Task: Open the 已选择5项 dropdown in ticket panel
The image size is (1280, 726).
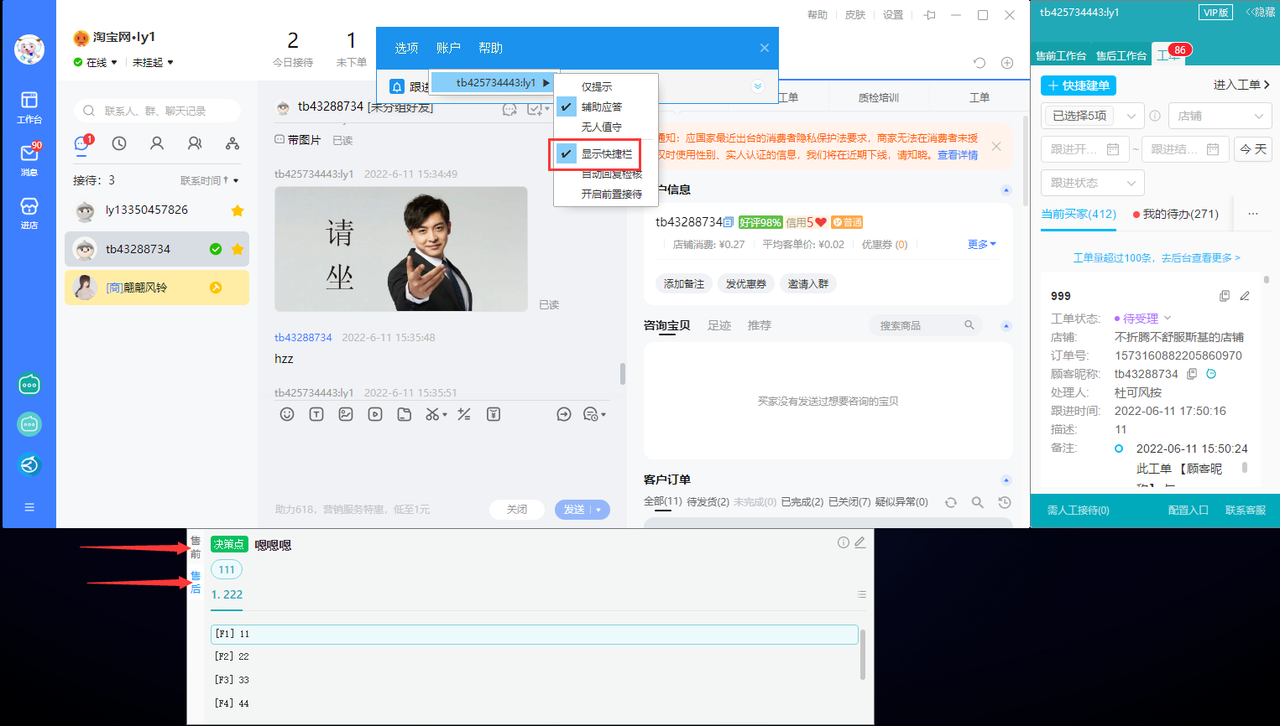Action: [x=1092, y=116]
